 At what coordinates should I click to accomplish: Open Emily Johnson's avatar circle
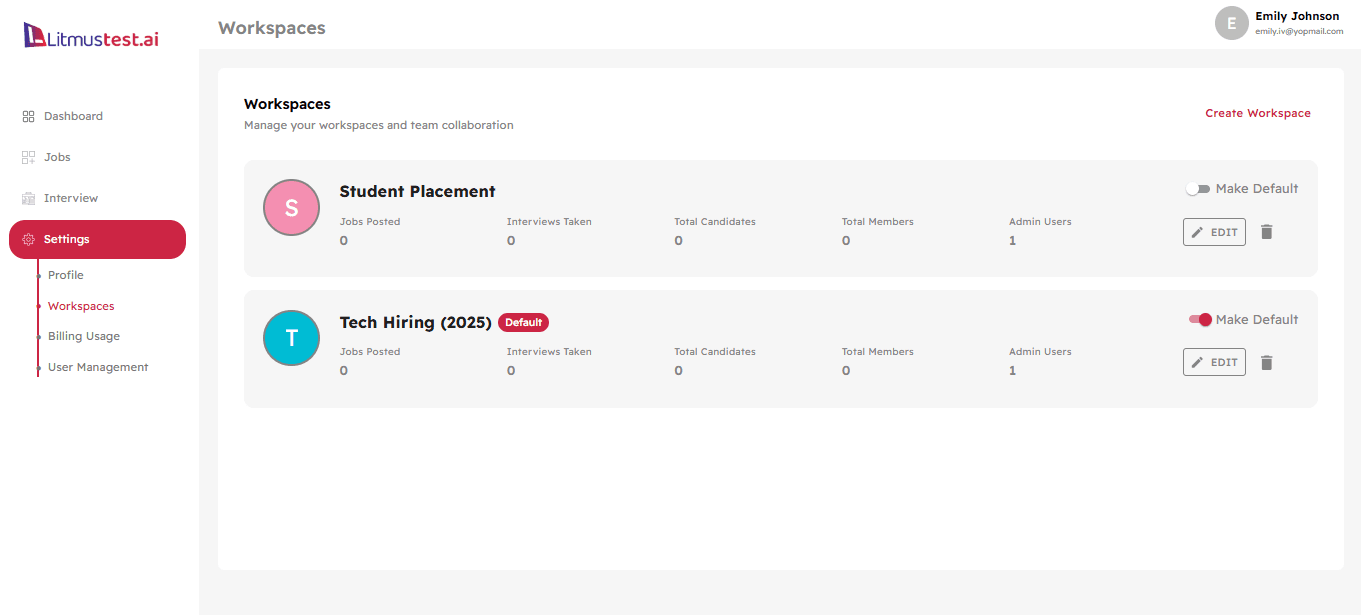[1231, 22]
